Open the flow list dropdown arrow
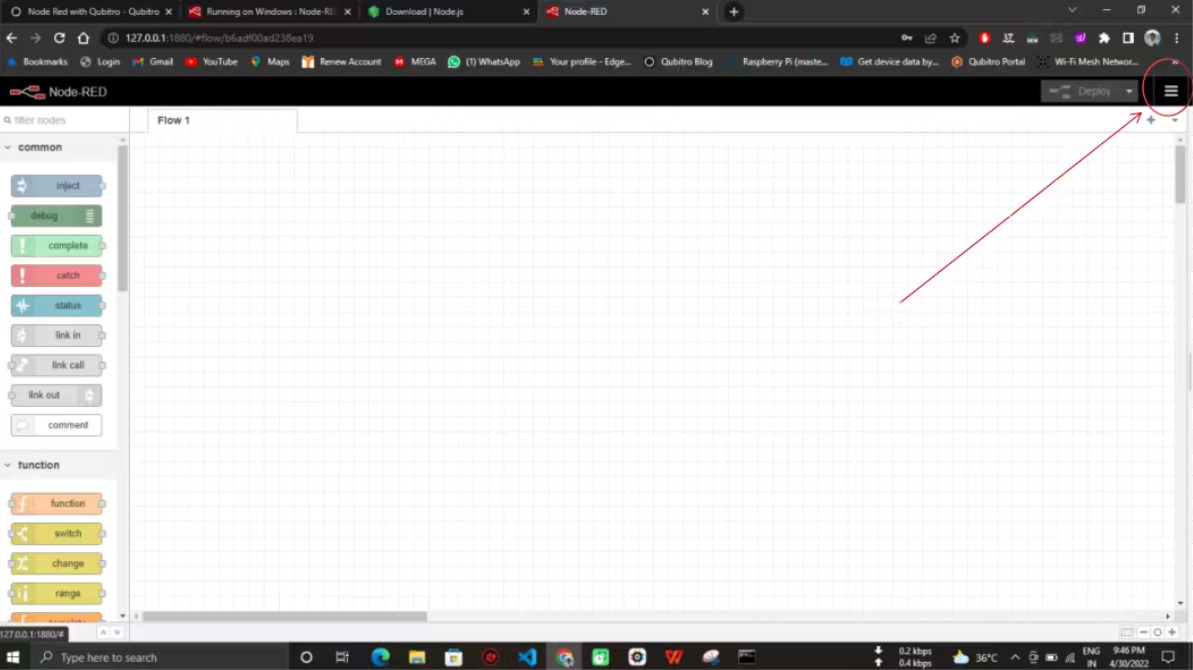Screen dimensions: 1193x670 coord(1175,120)
